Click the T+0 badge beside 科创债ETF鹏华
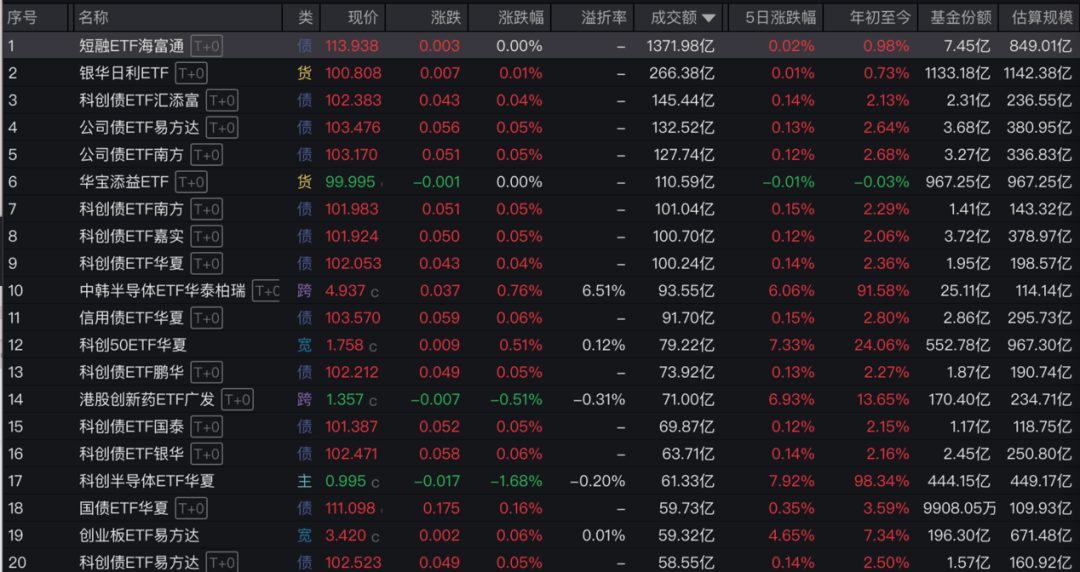Viewport: 1080px width, 572px height. [x=207, y=372]
